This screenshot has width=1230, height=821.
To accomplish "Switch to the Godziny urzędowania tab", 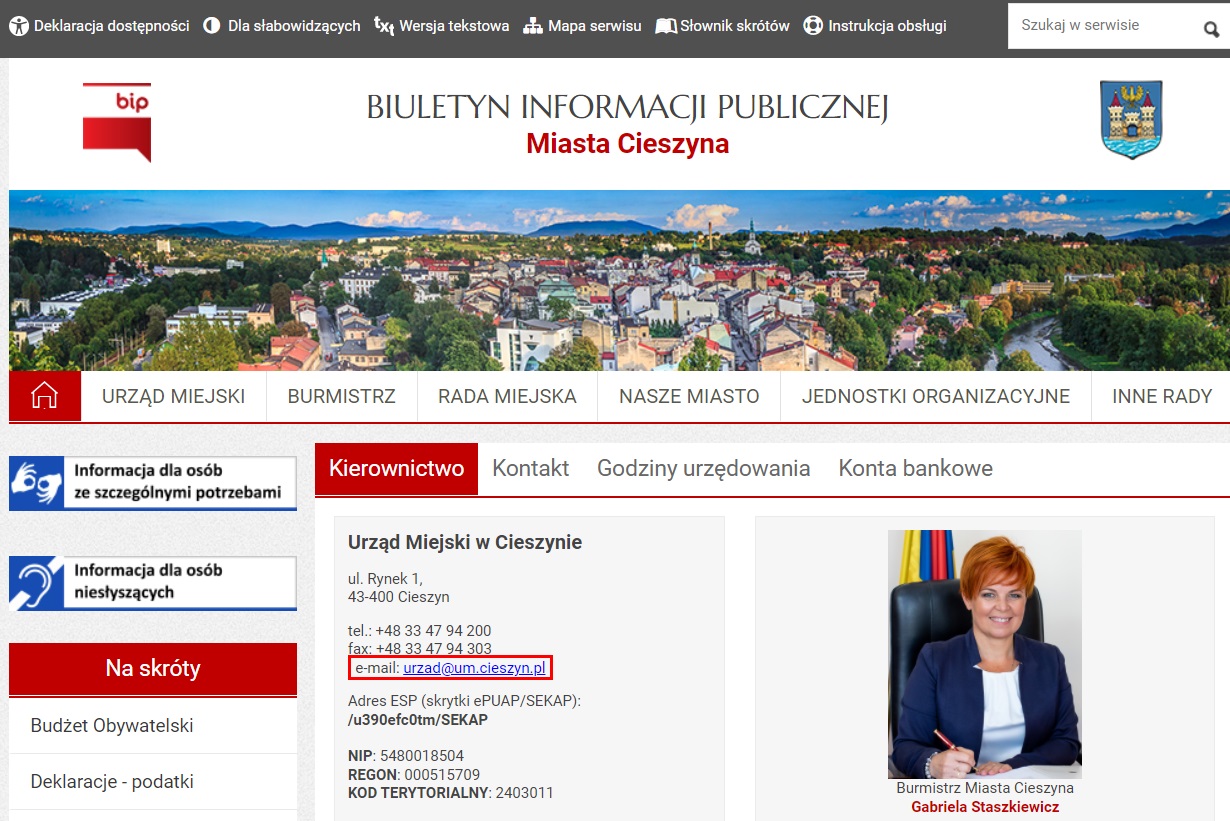I will coord(704,468).
